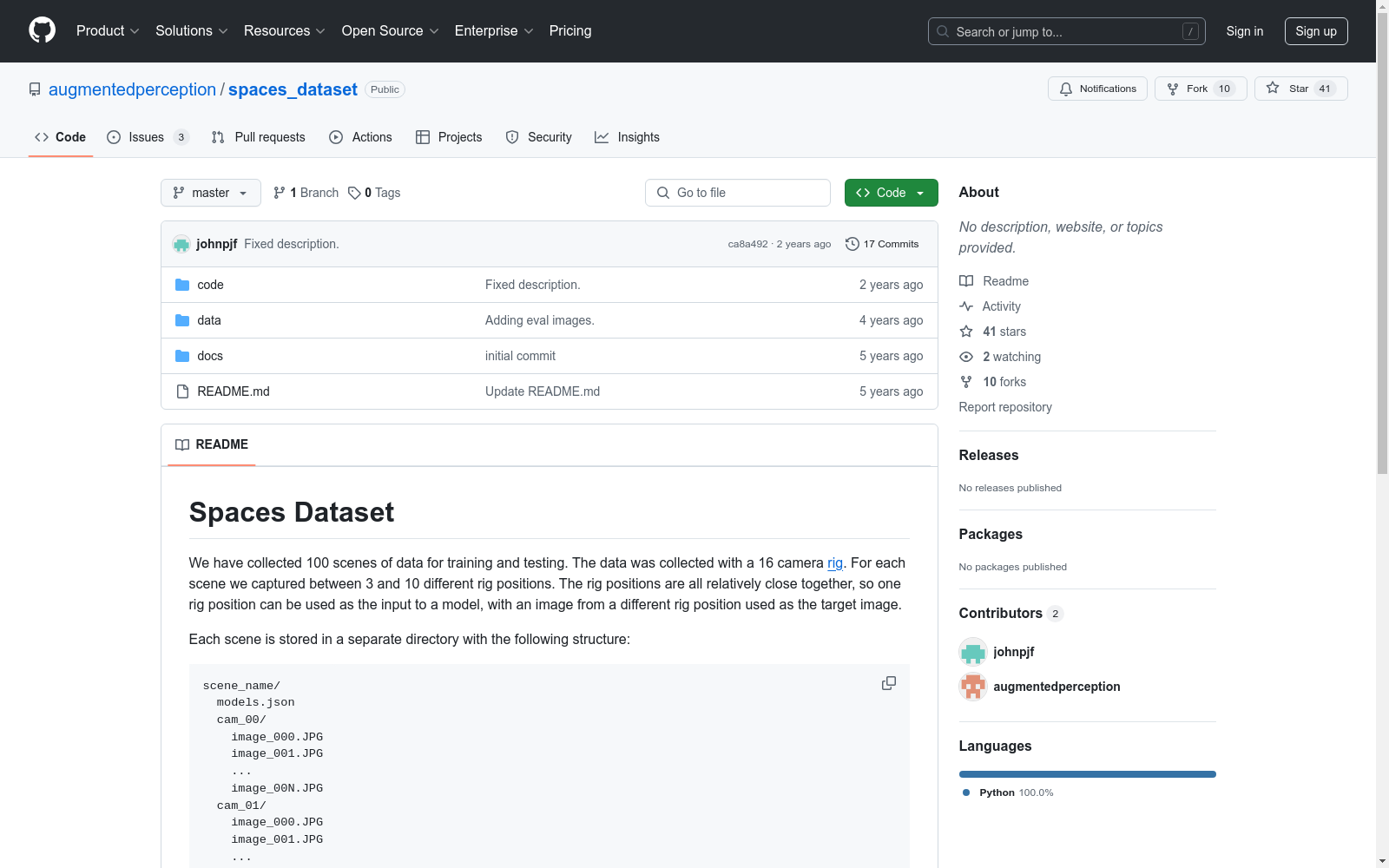
Task: Click the 0 Tags link
Action: pyautogui.click(x=374, y=193)
